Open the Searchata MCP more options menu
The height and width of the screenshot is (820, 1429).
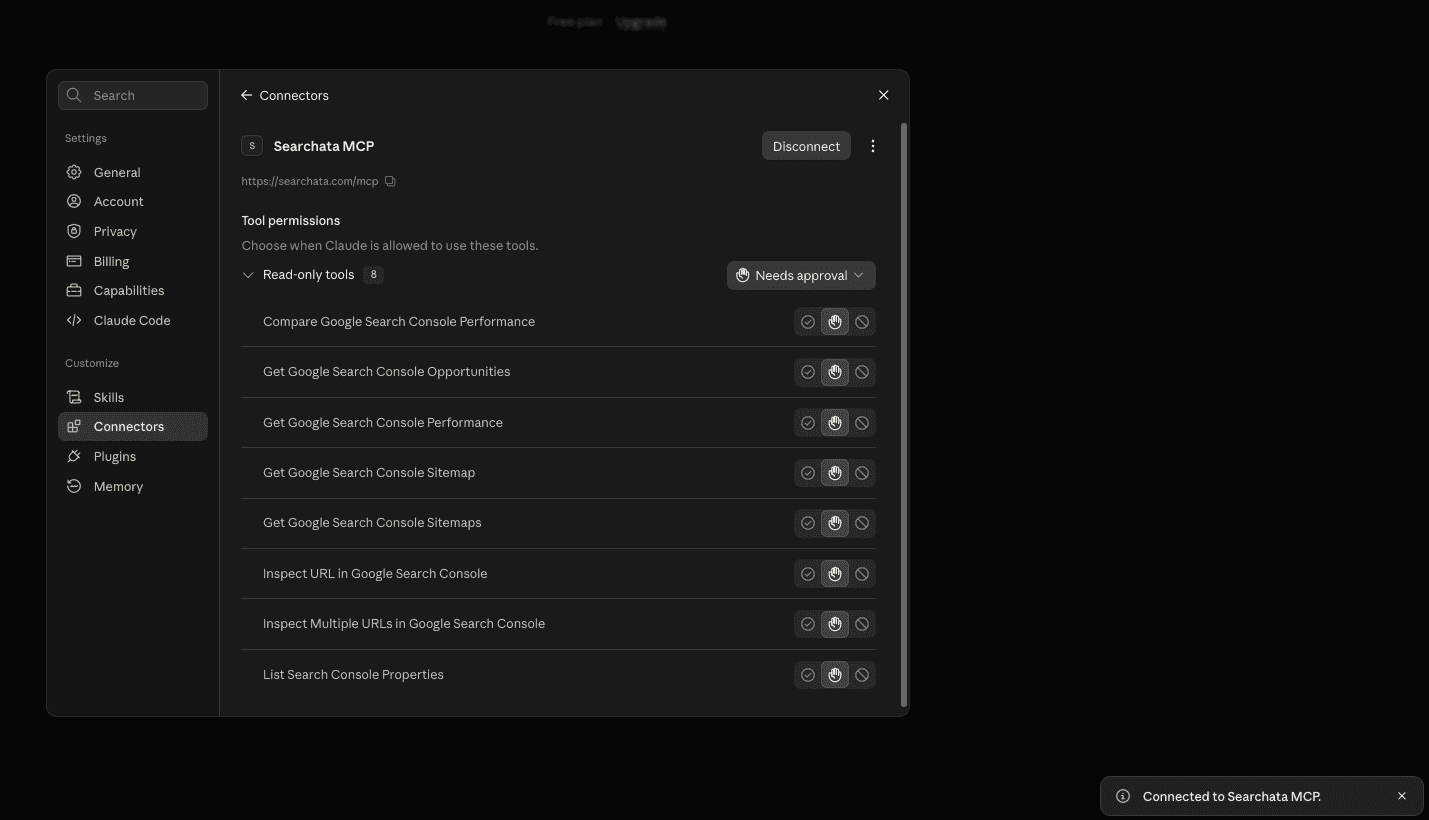pos(873,146)
